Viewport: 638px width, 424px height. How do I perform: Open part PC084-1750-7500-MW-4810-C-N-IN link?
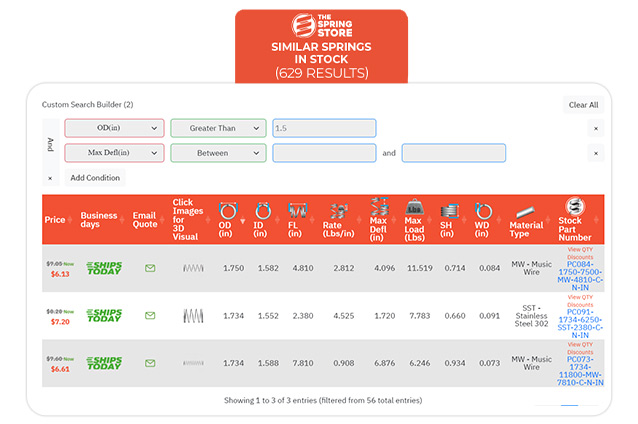[x=580, y=276]
